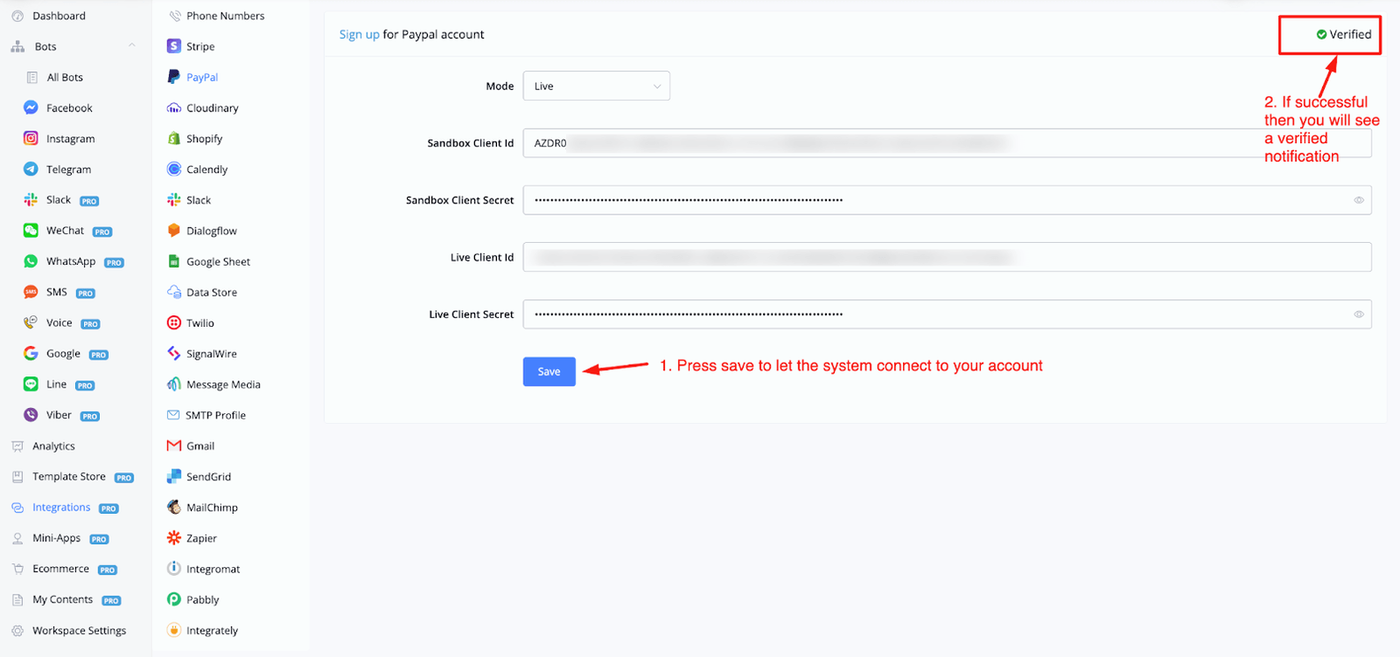Follow the Sign up link

(x=359, y=34)
